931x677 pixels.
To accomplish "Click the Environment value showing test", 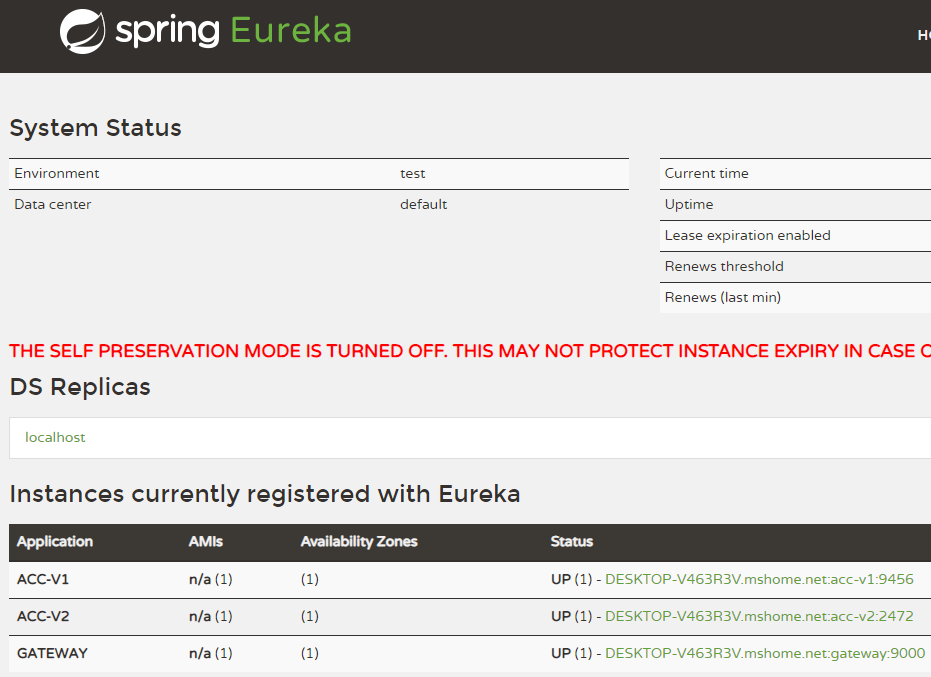I will tap(412, 173).
